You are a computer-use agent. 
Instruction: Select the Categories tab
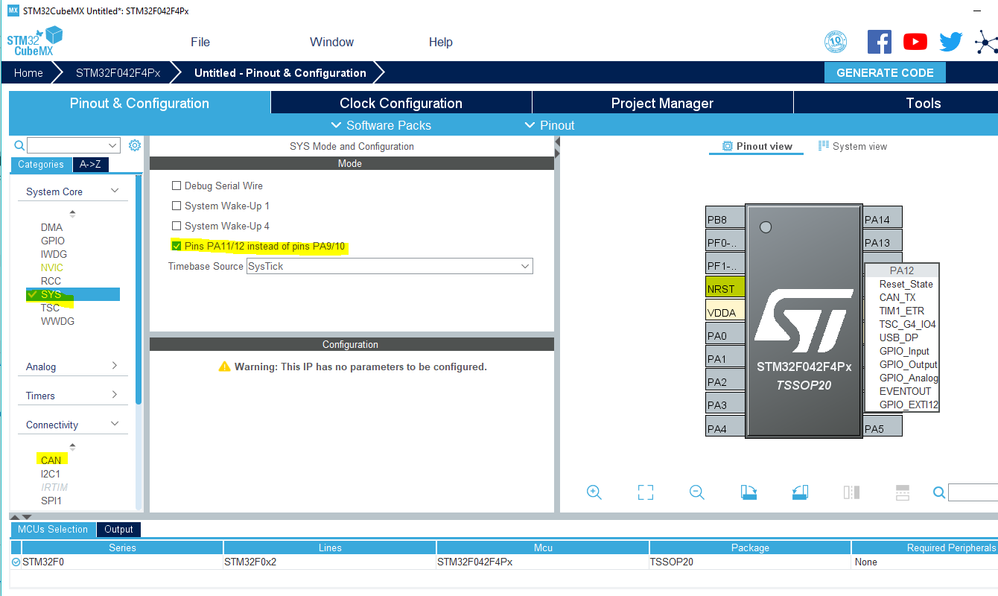pyautogui.click(x=41, y=164)
